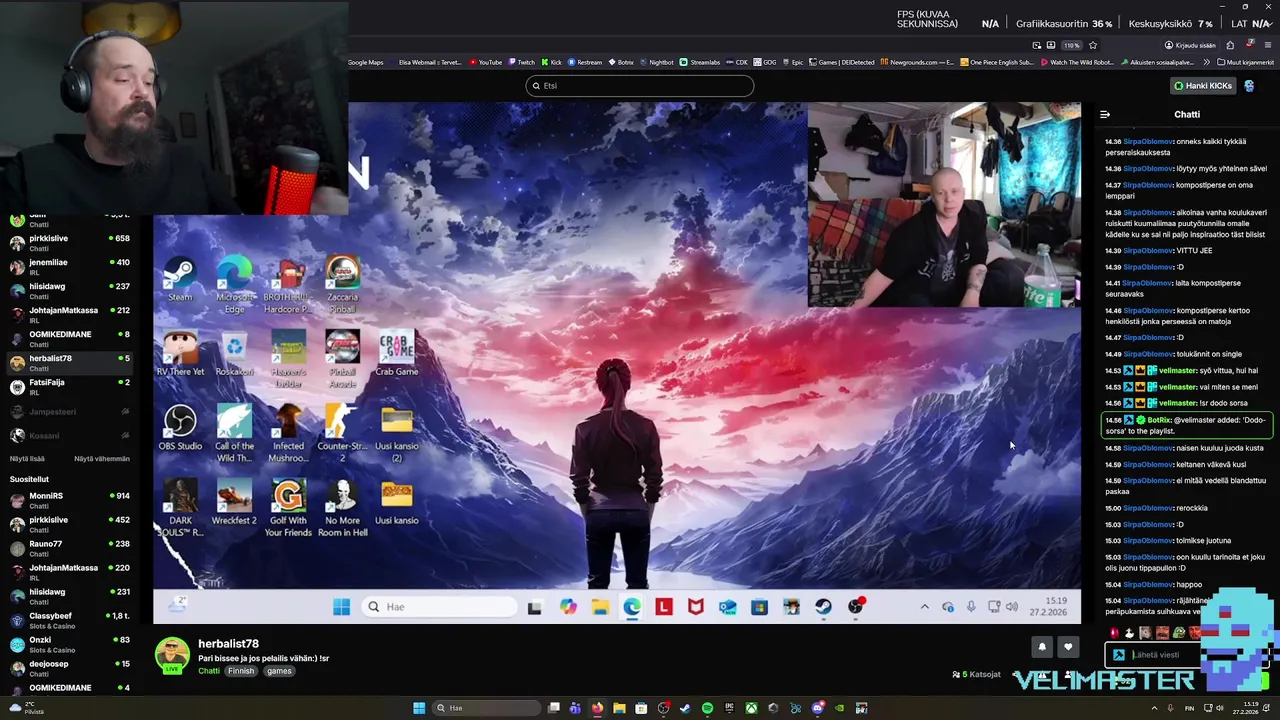Click the notification bell for herbalist78
Image resolution: width=1280 pixels, height=720 pixels.
click(1042, 647)
